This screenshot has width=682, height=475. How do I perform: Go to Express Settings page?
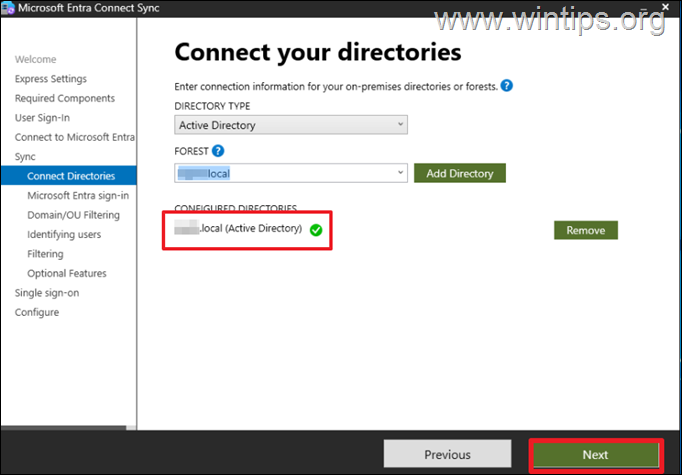click(x=51, y=79)
